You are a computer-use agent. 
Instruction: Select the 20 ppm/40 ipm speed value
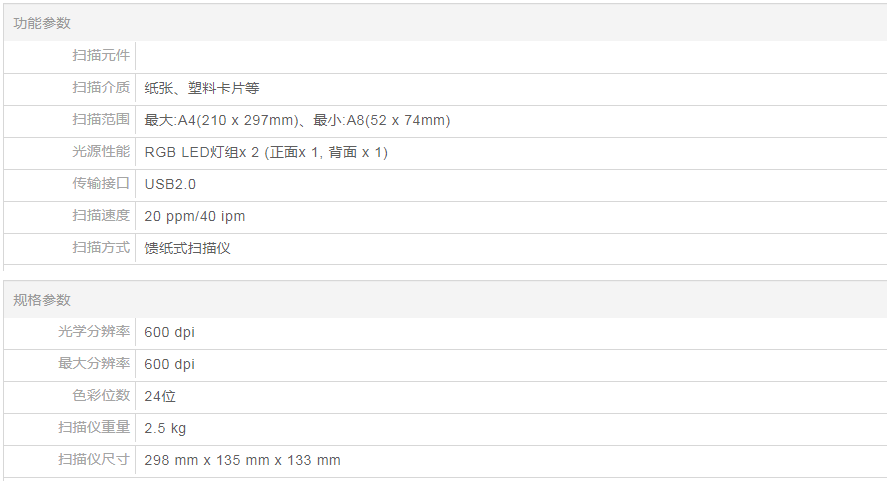(194, 217)
